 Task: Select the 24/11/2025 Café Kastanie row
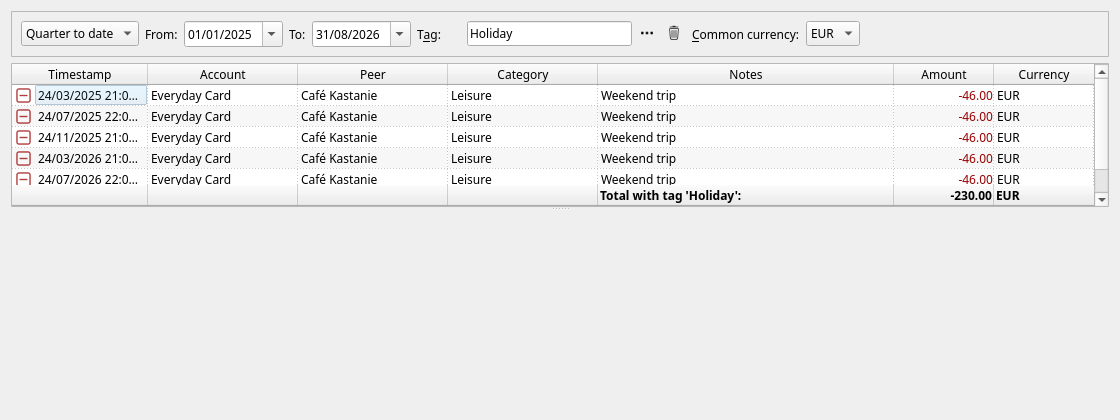(553, 137)
